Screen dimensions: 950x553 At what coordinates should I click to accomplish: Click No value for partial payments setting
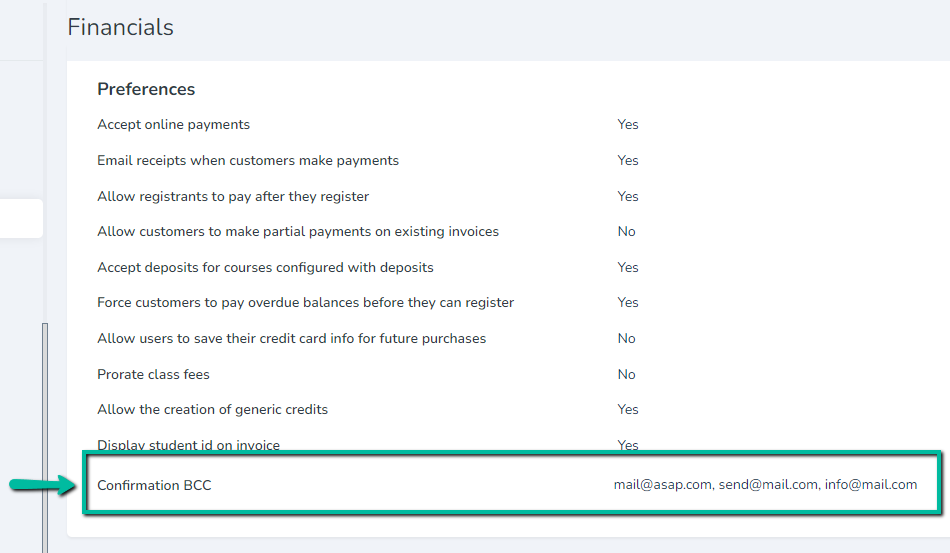pyautogui.click(x=626, y=231)
